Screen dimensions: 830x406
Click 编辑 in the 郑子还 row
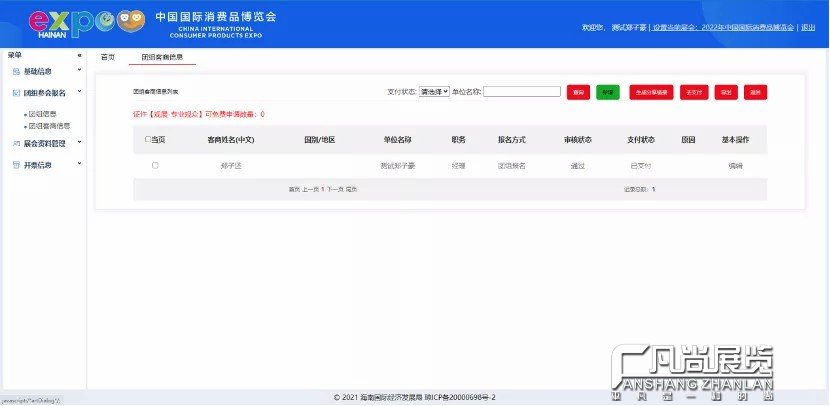point(735,166)
